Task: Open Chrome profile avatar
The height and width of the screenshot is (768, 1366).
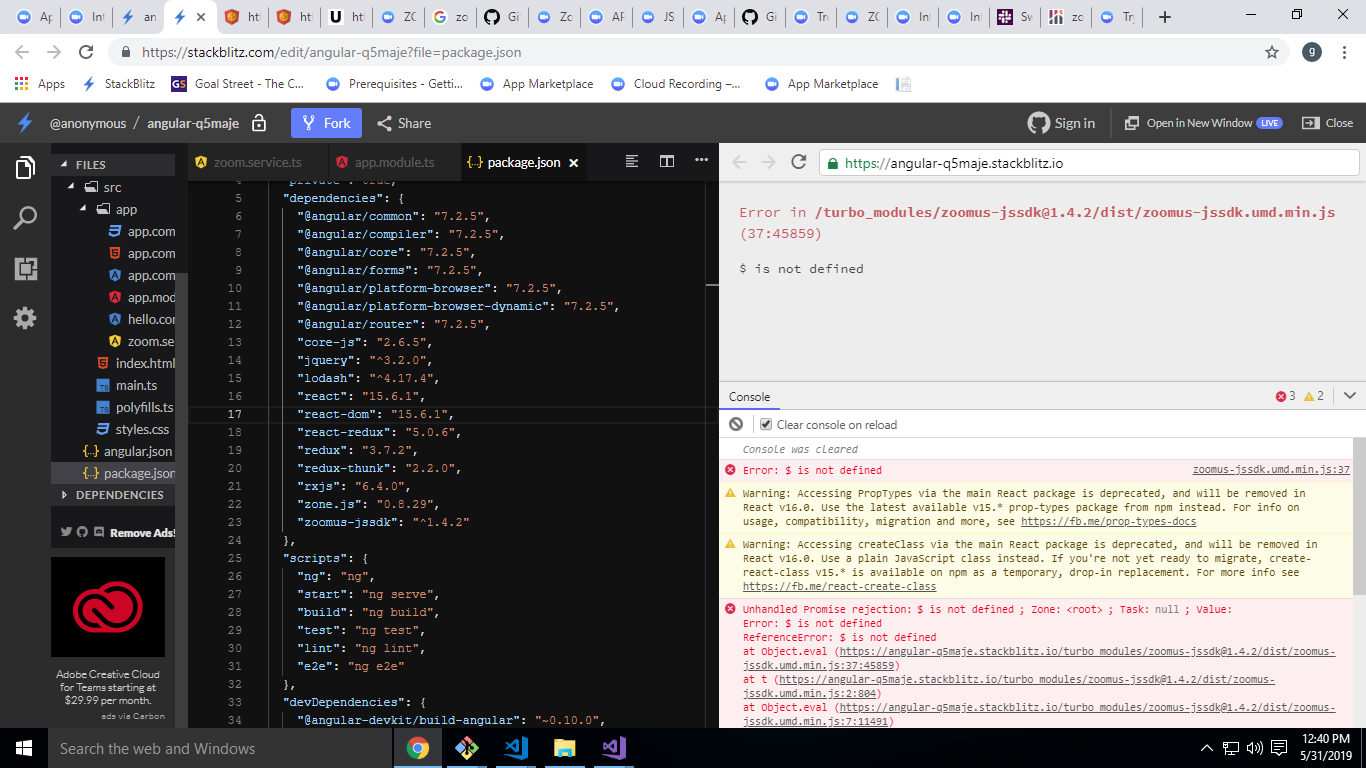Action: pos(1312,52)
